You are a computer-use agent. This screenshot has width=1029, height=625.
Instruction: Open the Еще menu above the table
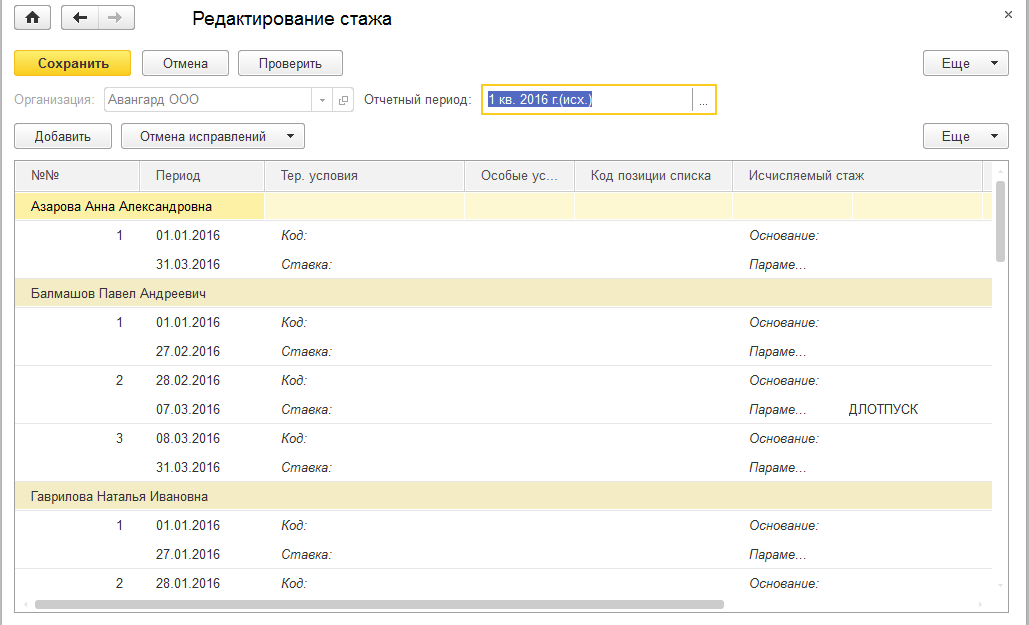(965, 136)
